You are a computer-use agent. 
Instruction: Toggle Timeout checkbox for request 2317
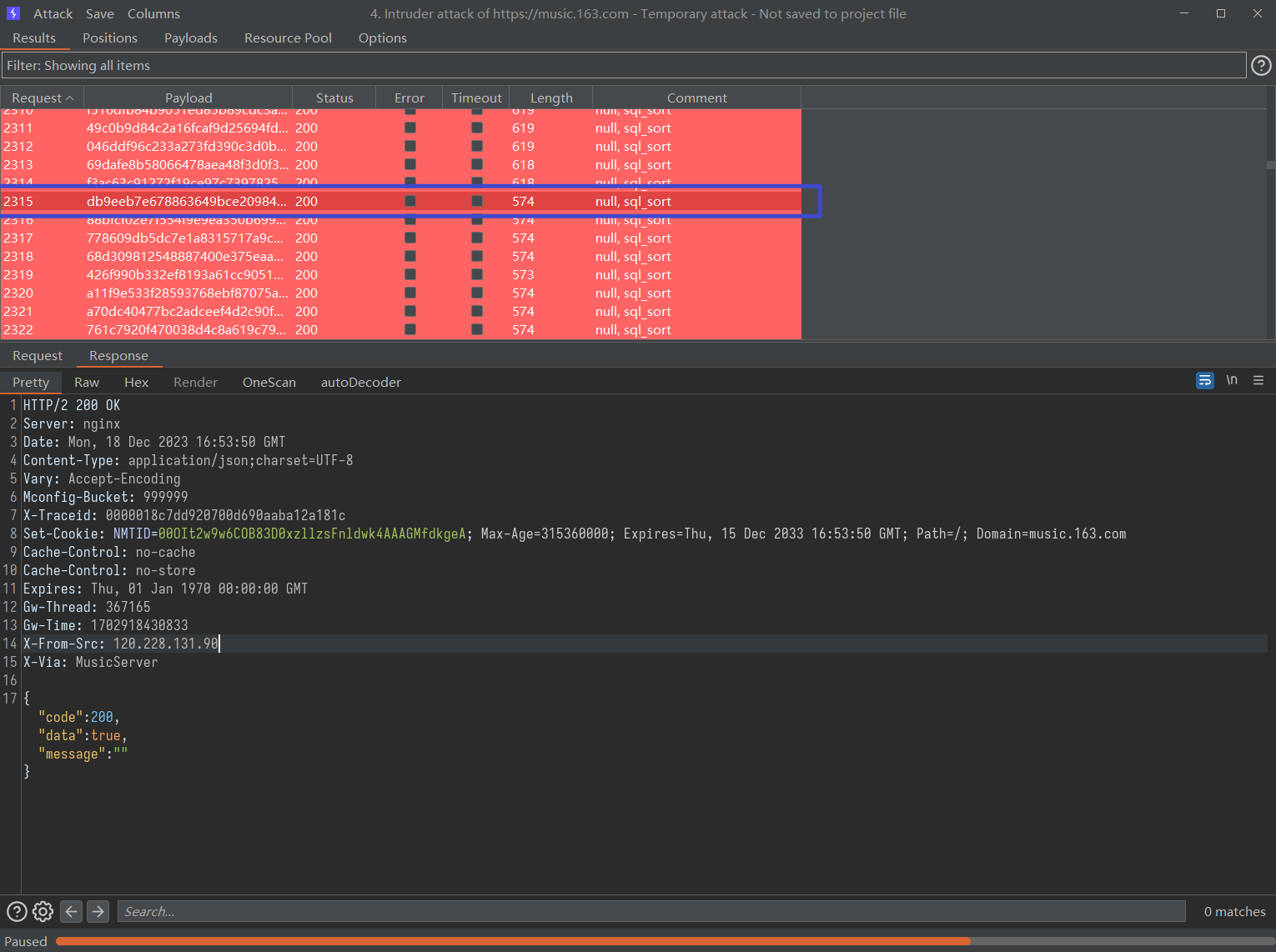(x=477, y=238)
